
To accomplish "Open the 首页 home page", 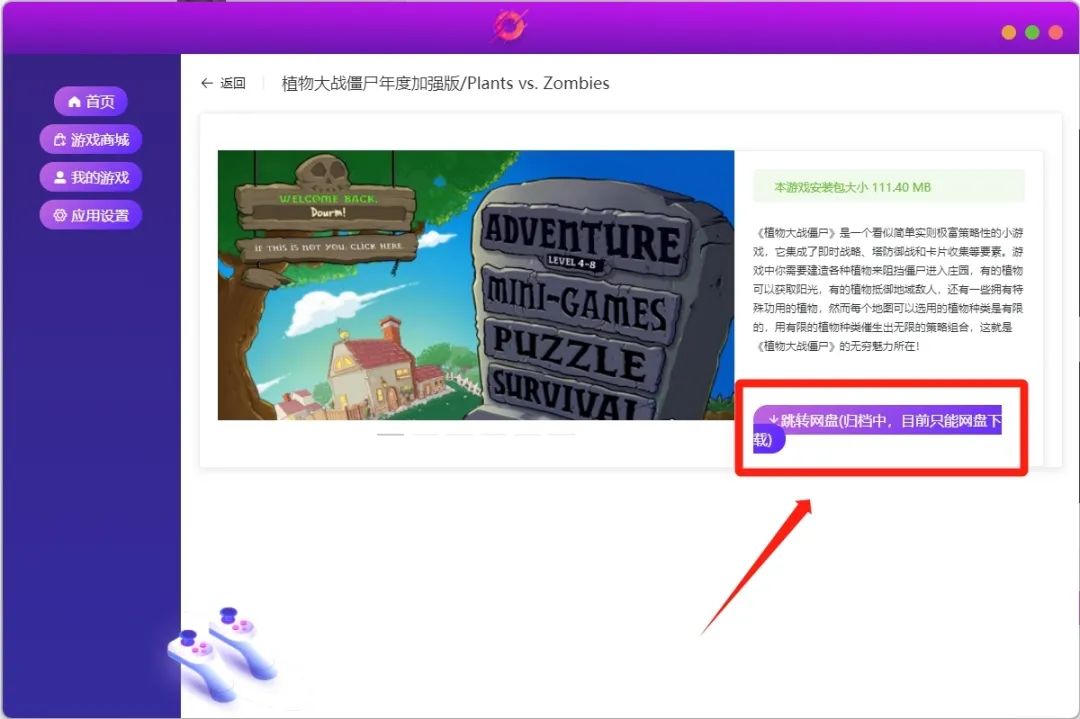I will [x=91, y=101].
